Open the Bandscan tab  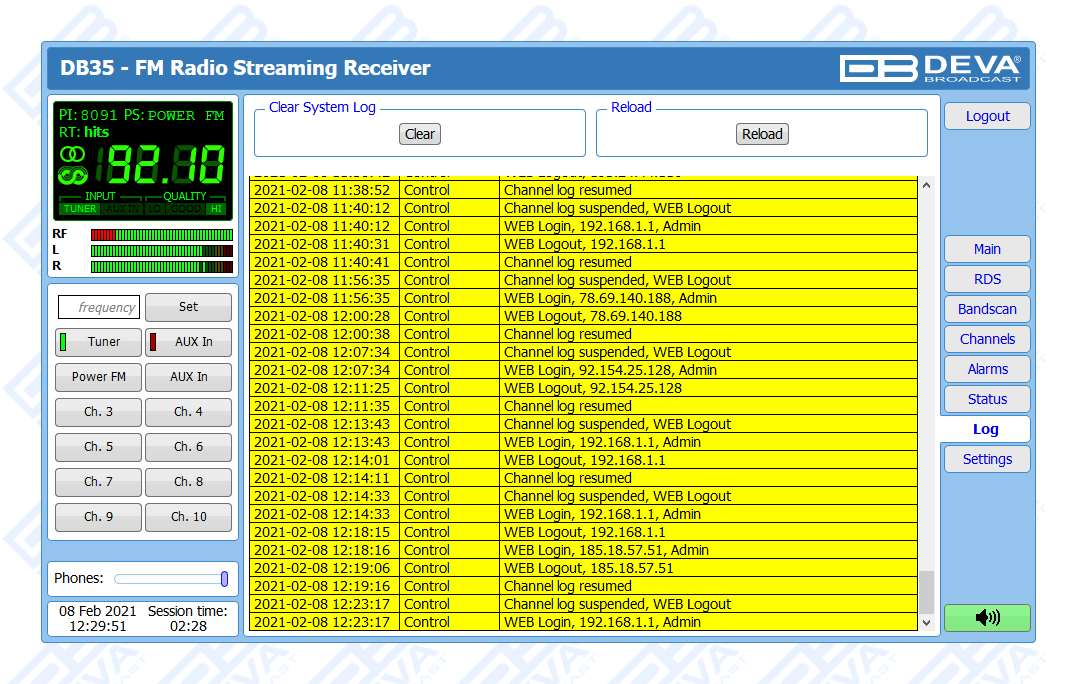point(986,309)
